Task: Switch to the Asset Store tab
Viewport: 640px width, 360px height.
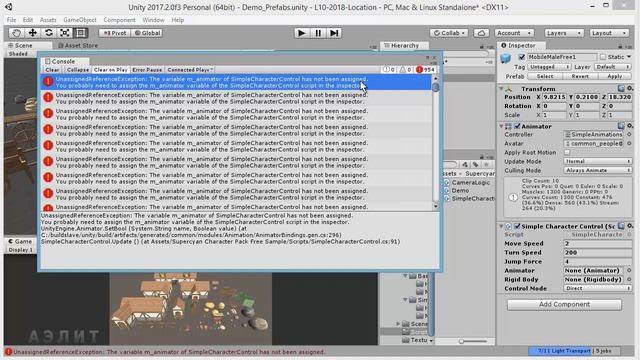Action: coord(78,45)
